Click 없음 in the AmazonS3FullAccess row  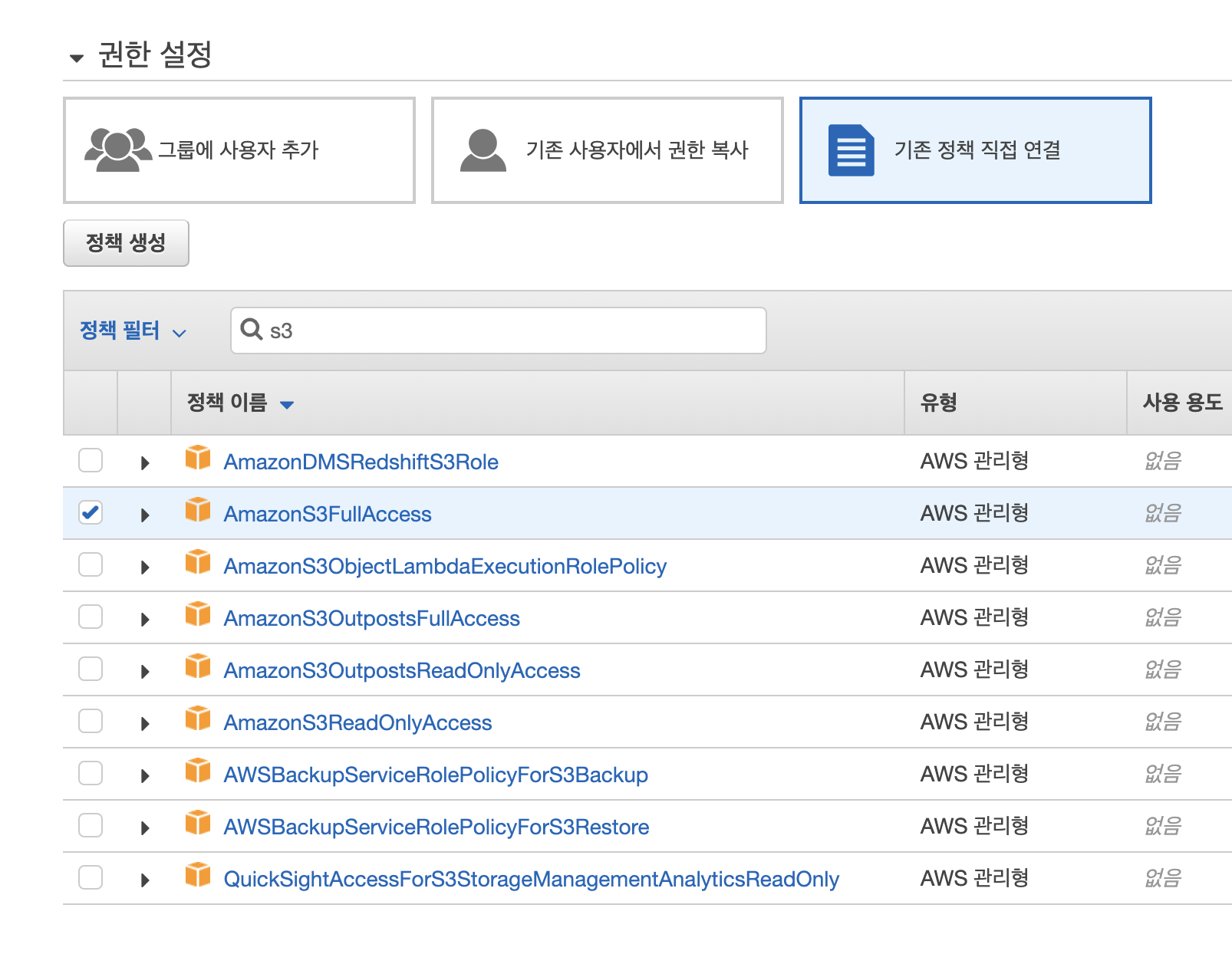coord(1163,513)
